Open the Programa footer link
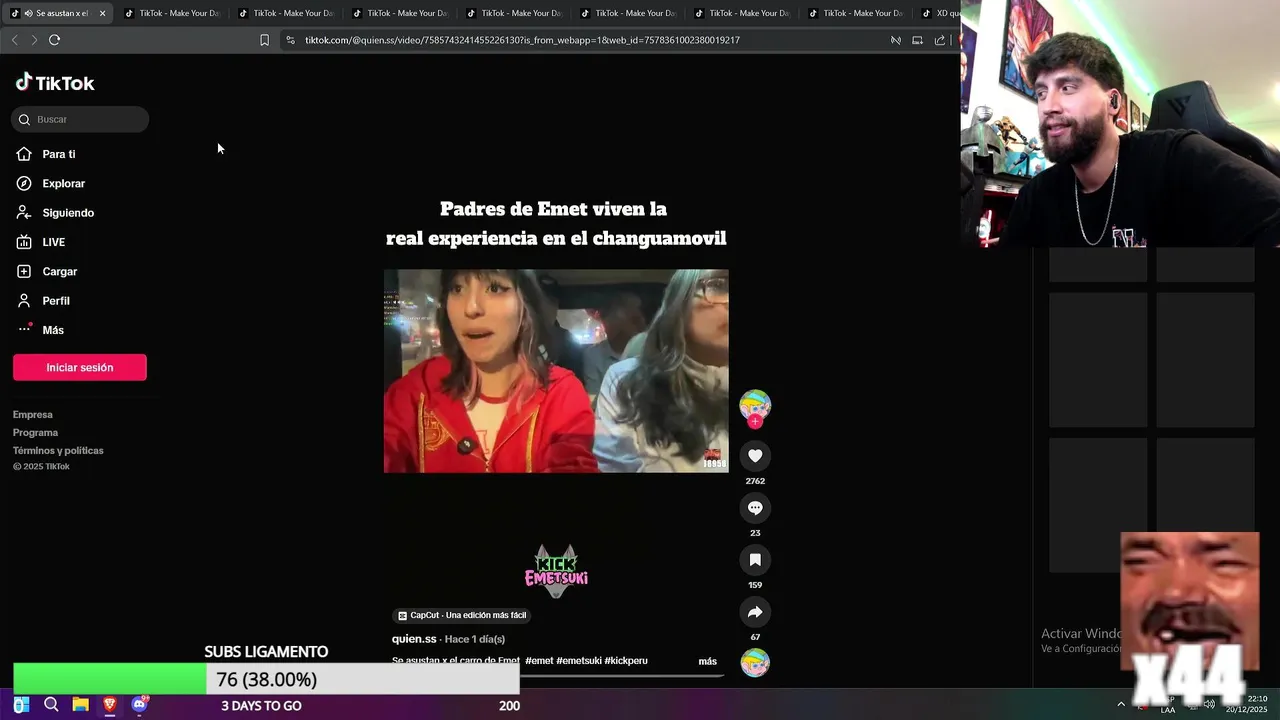This screenshot has height=720, width=1280. pyautogui.click(x=35, y=433)
